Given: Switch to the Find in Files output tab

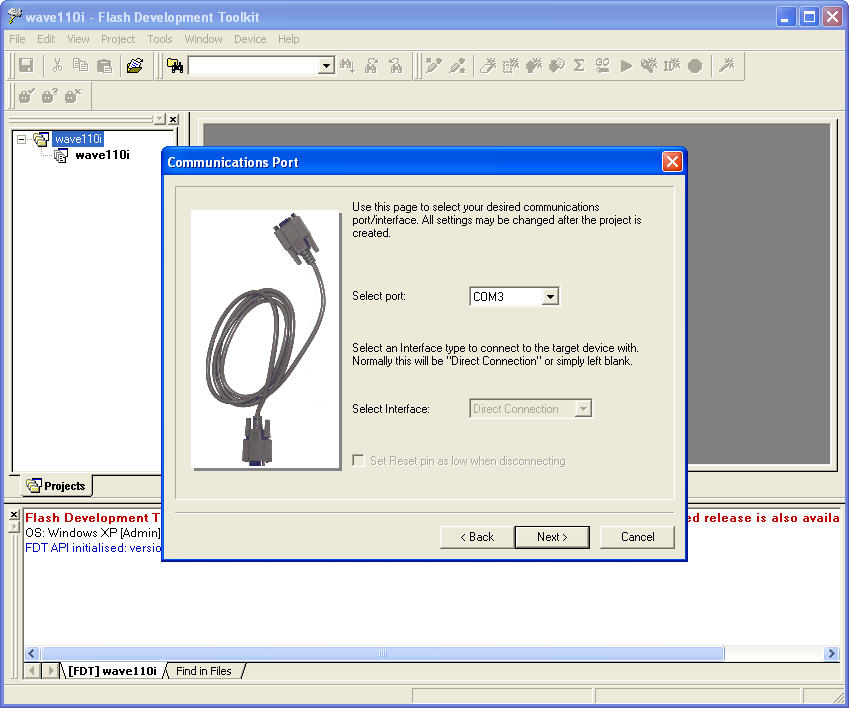Looking at the screenshot, I should tap(204, 671).
